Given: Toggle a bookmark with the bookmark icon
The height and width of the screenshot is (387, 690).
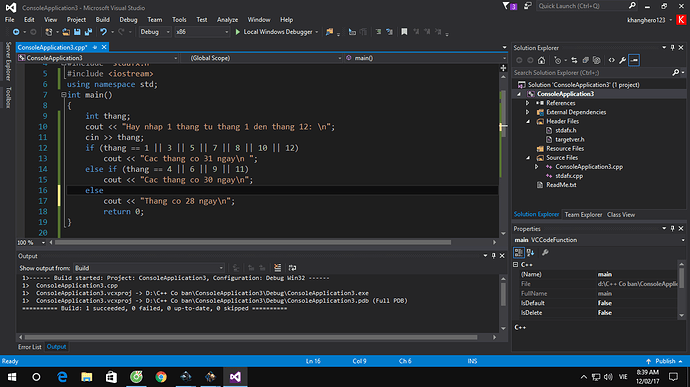Looking at the screenshot, I should pos(404,32).
